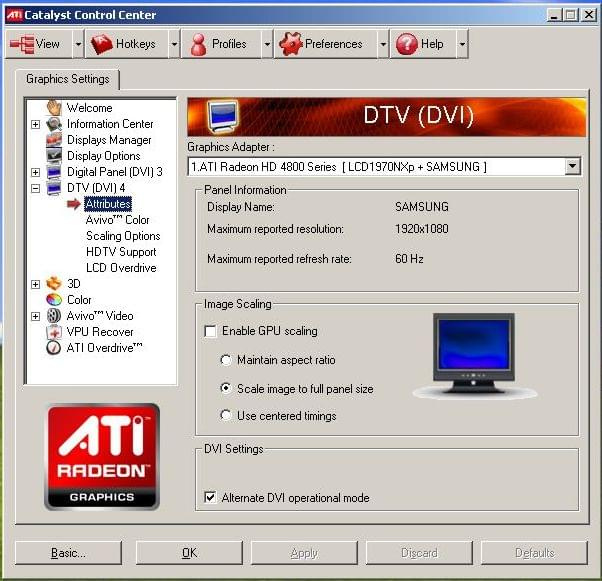
Task: Click the View toolbar icon
Action: [22, 44]
